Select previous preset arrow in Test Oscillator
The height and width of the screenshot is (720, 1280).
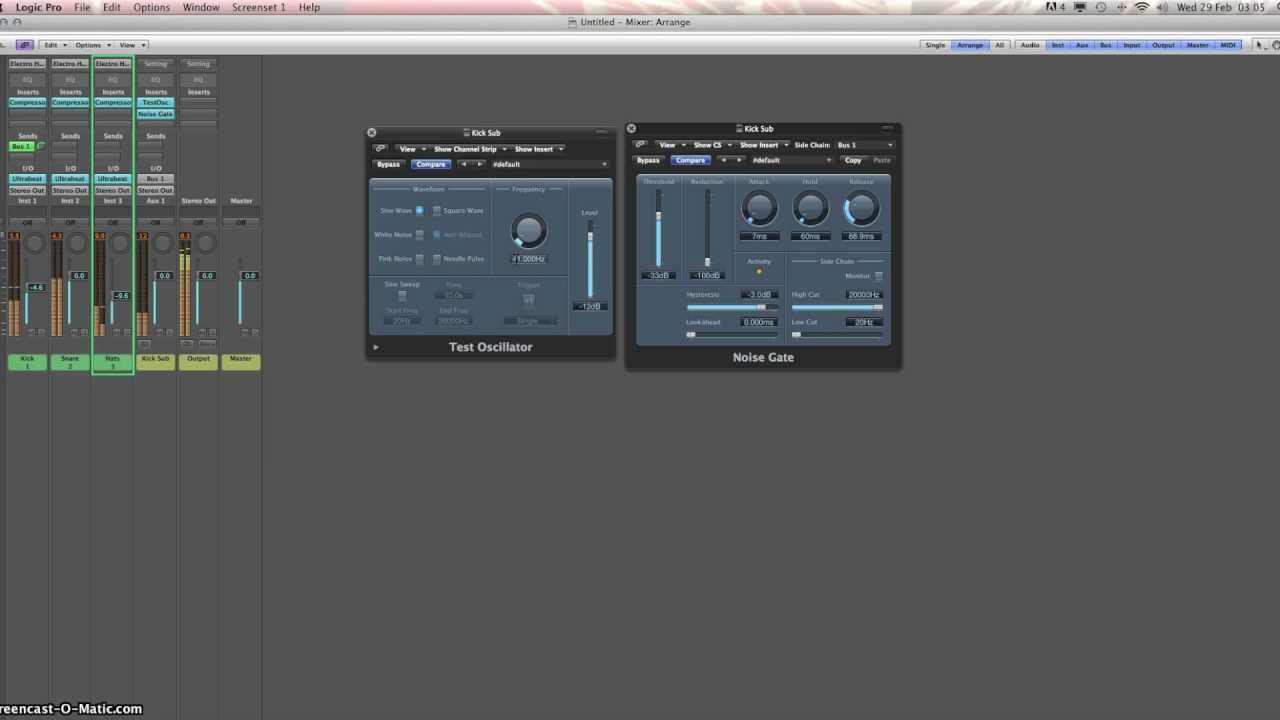463,164
